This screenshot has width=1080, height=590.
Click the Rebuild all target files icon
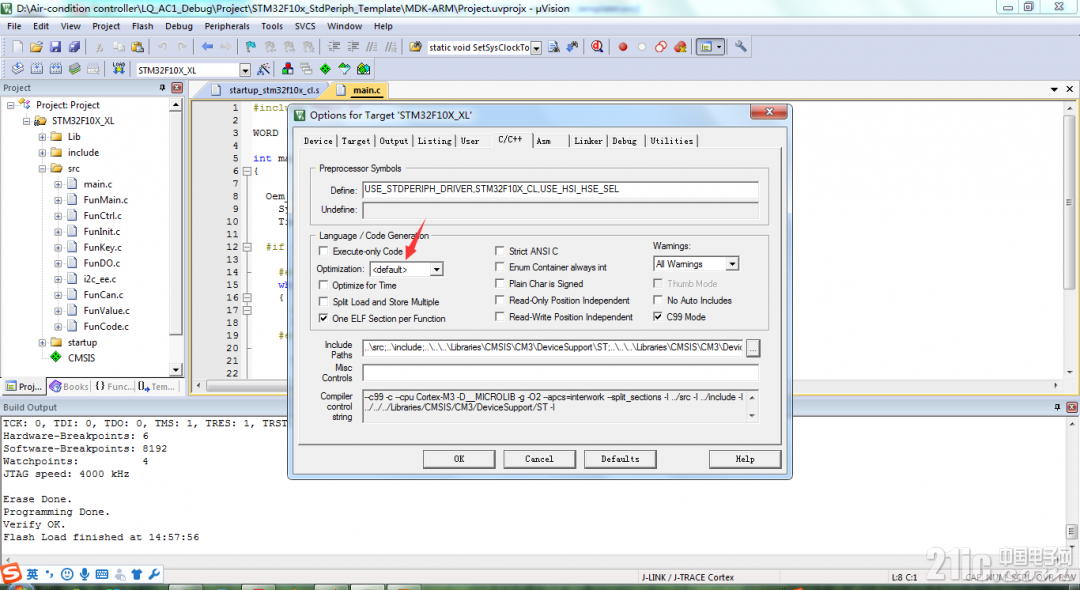(55, 69)
